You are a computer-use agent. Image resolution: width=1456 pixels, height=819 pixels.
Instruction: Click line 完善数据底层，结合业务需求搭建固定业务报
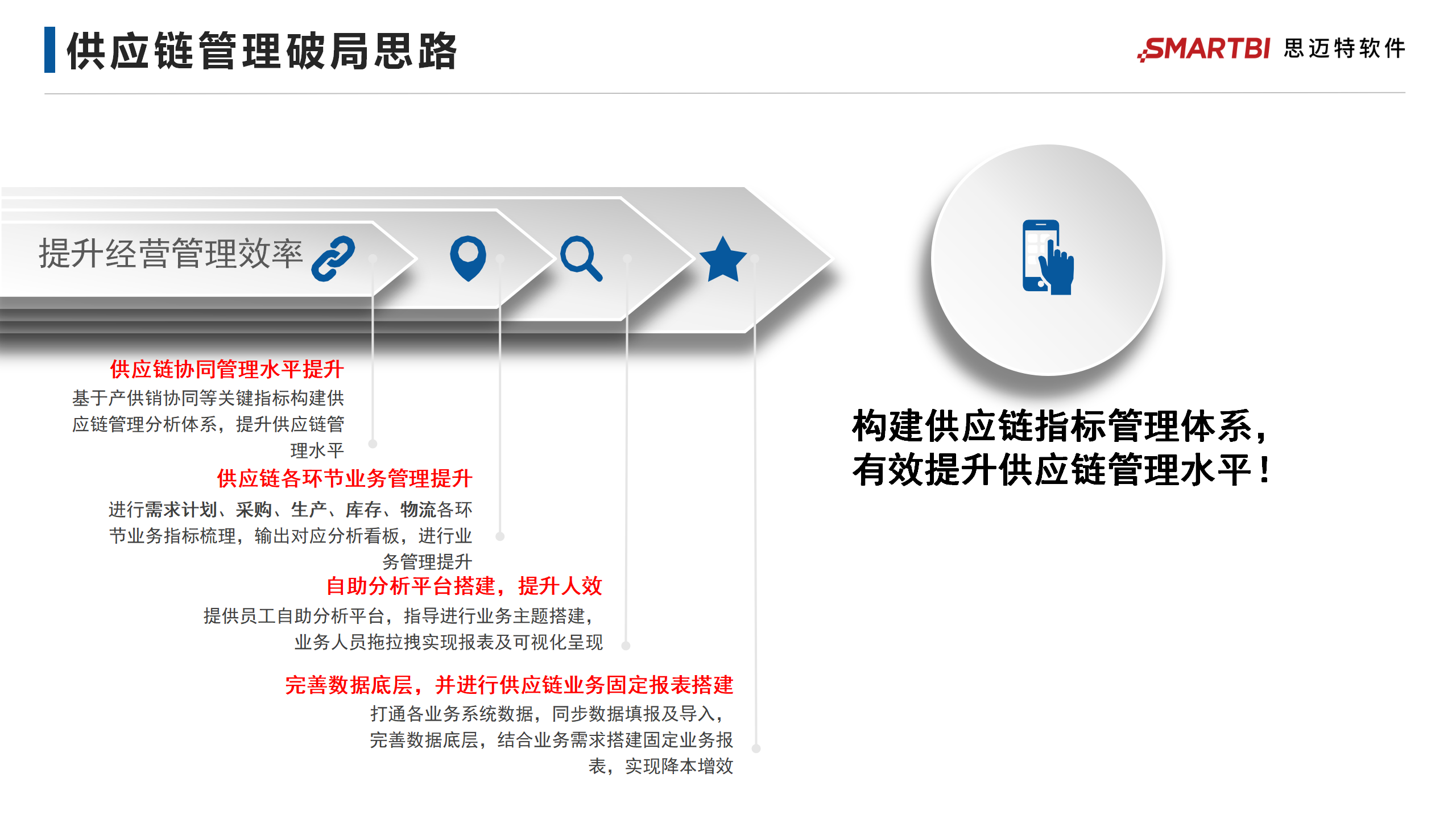click(551, 740)
